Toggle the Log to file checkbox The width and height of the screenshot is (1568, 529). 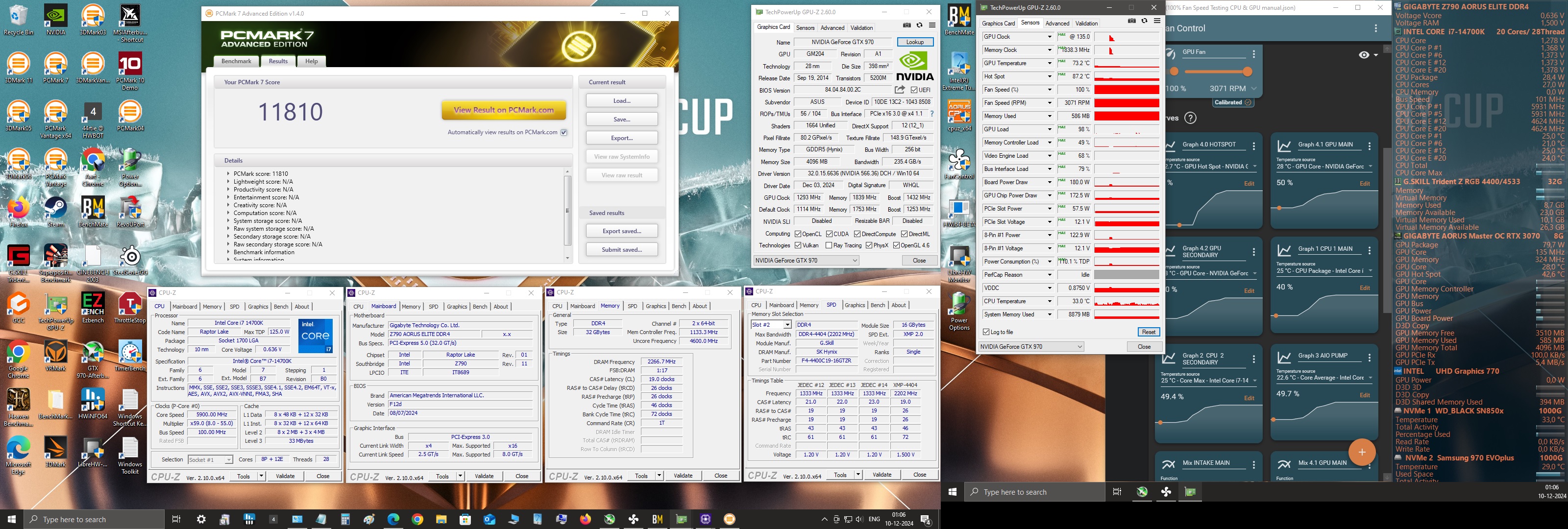[986, 332]
